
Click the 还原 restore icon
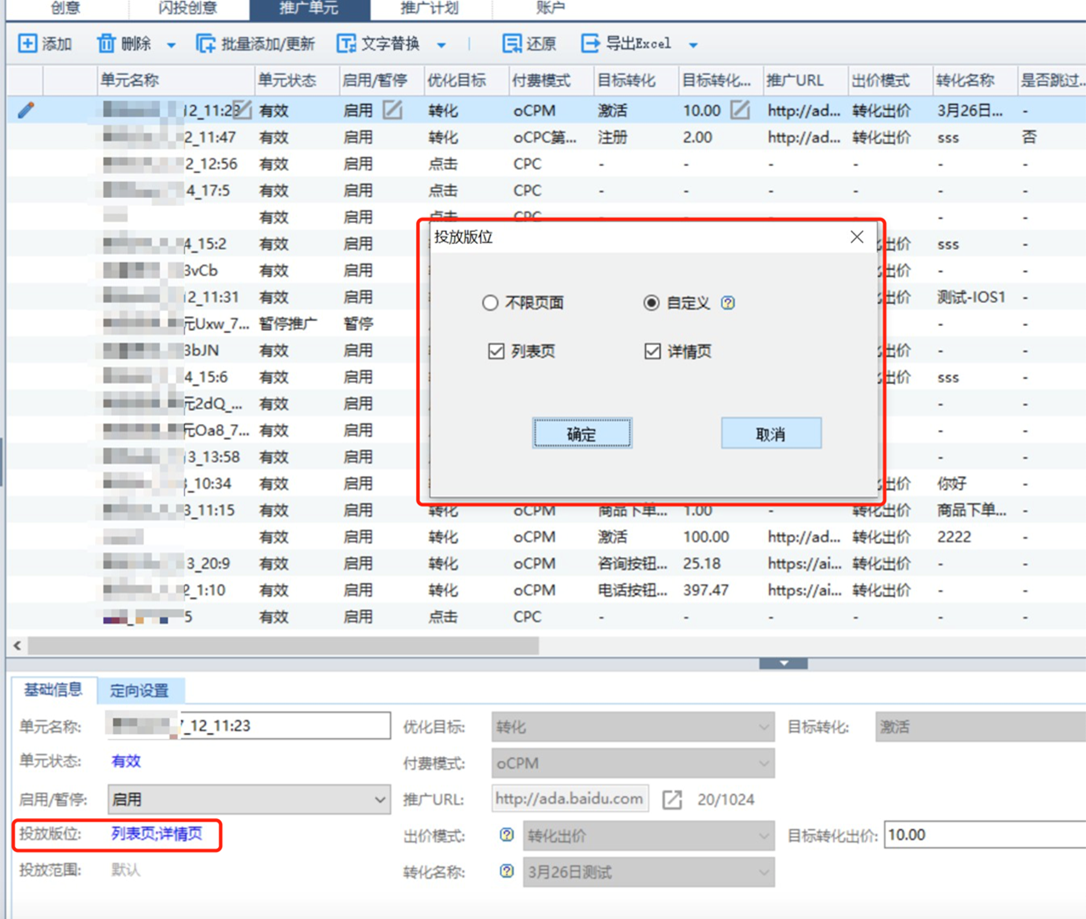coord(512,44)
